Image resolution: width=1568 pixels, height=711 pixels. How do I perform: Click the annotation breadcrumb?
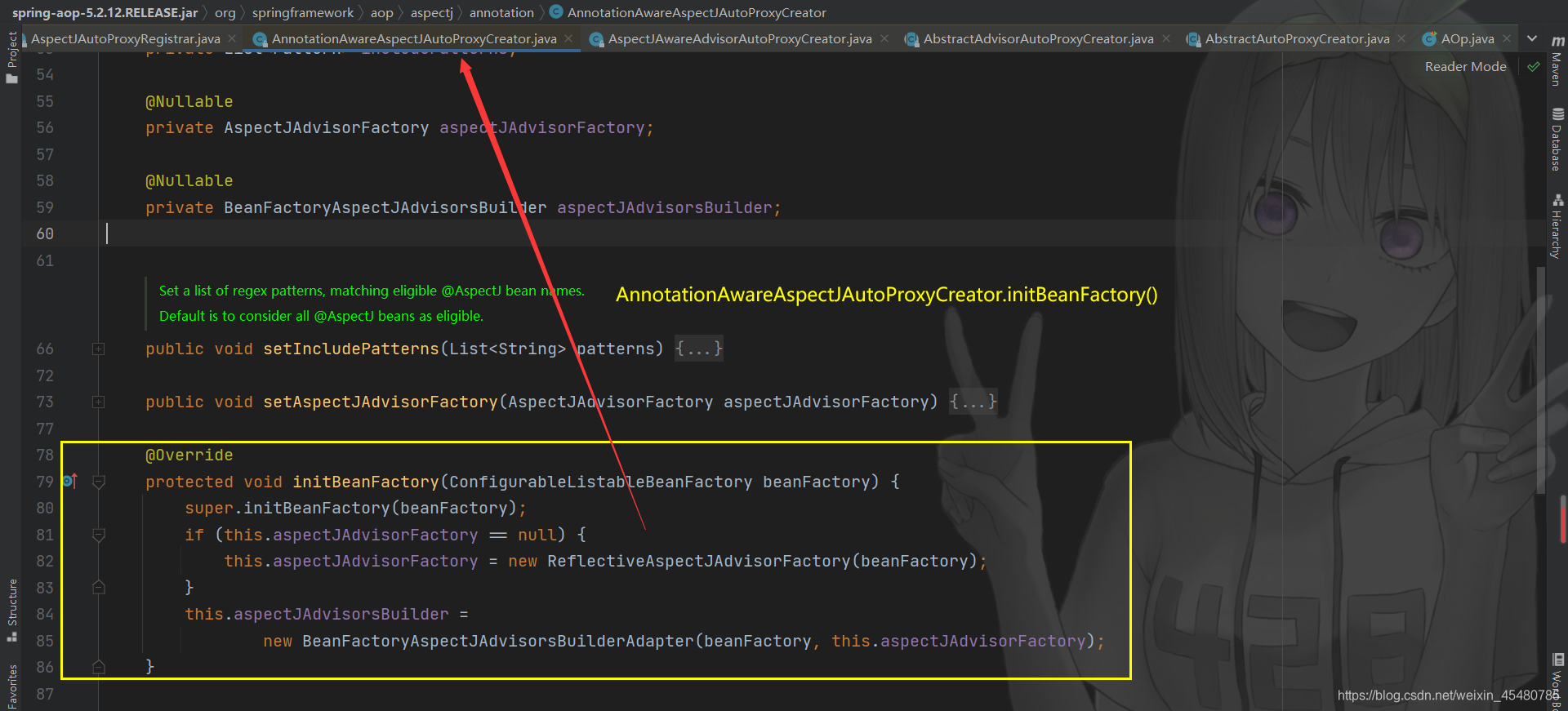501,12
